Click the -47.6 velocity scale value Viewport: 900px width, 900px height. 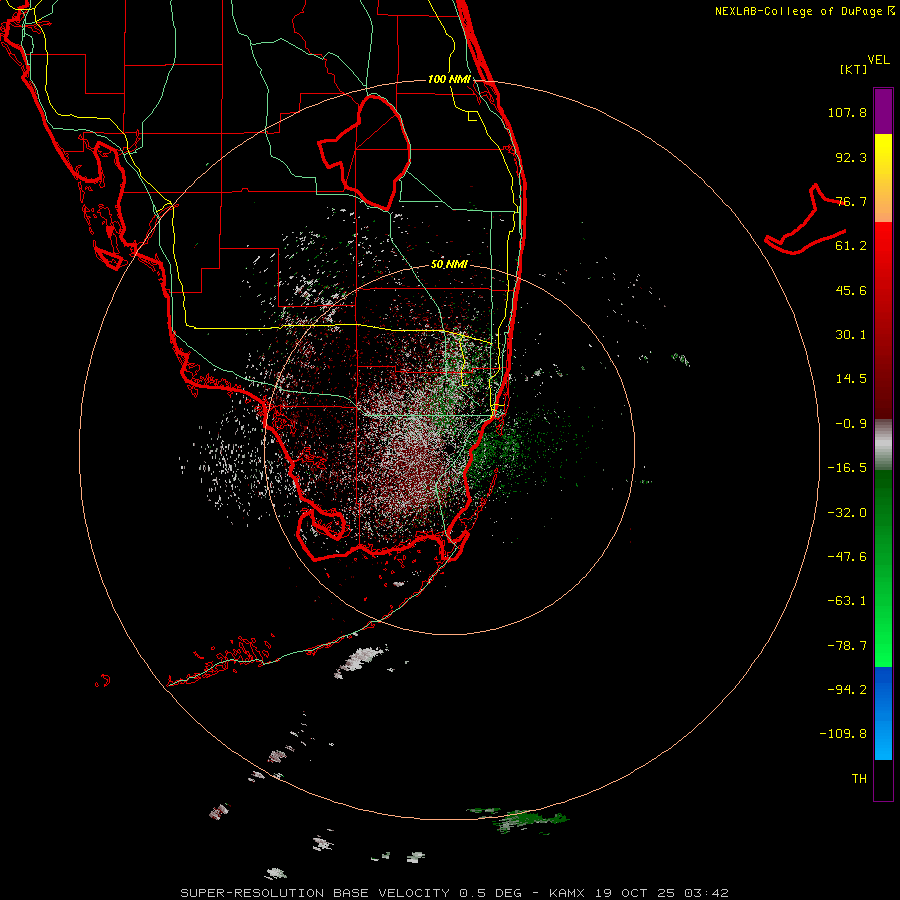(x=847, y=557)
